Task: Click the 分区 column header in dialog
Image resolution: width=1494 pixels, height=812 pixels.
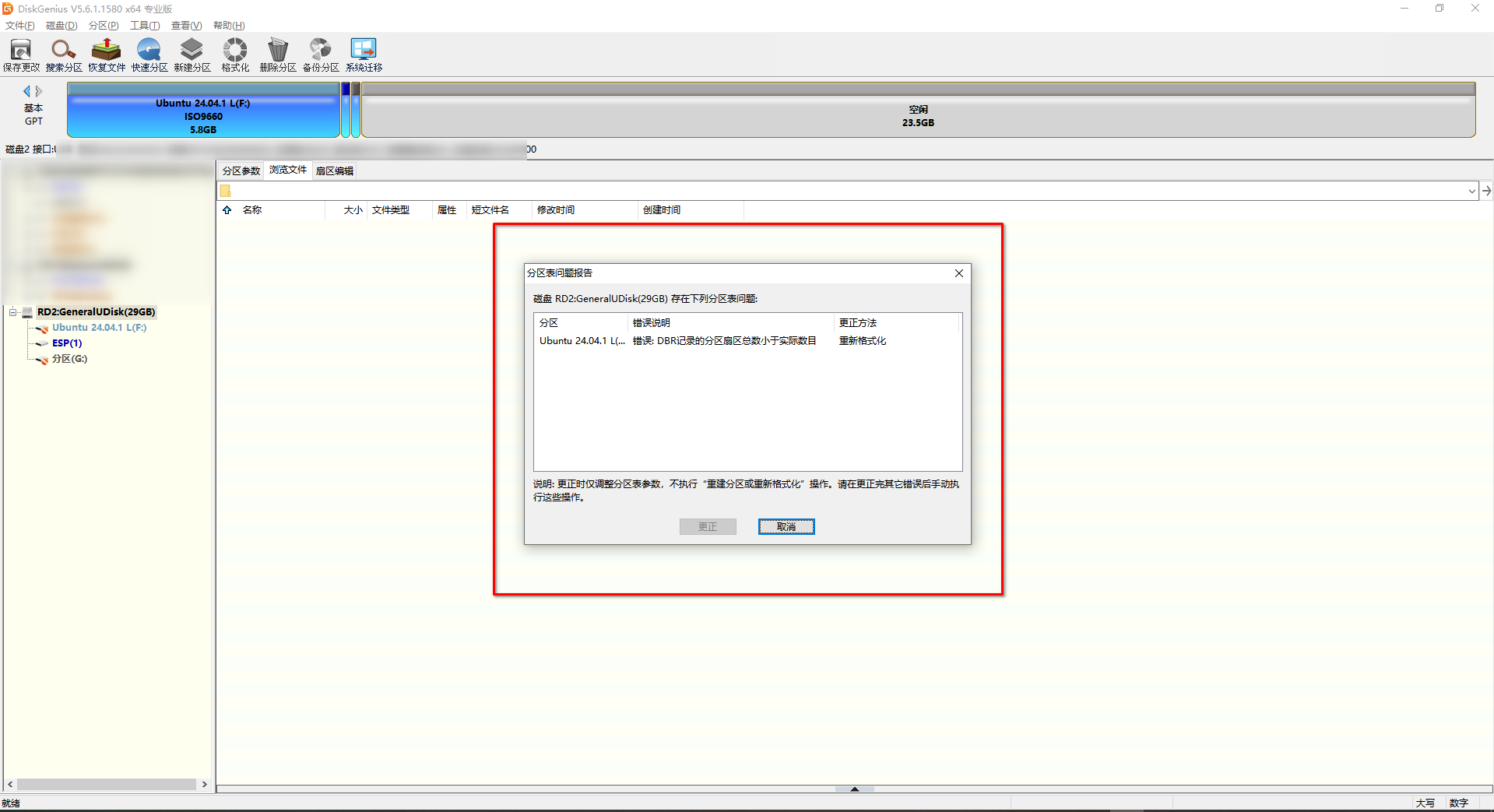Action: [x=581, y=323]
